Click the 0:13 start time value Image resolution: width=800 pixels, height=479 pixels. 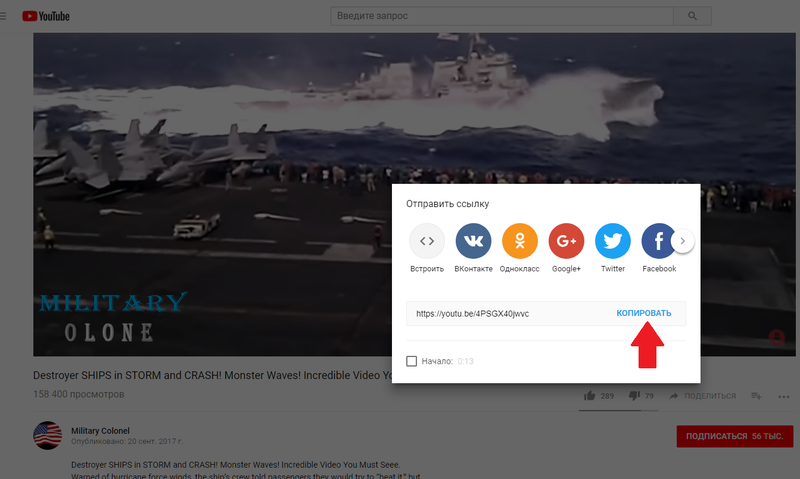tap(465, 361)
